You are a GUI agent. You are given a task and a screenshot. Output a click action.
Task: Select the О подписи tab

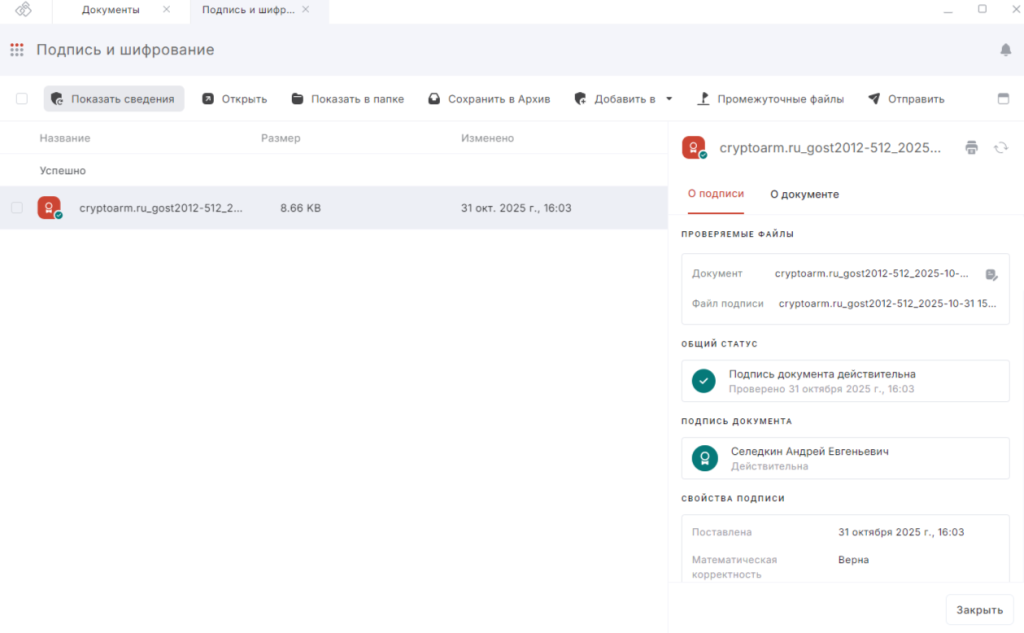click(x=715, y=194)
